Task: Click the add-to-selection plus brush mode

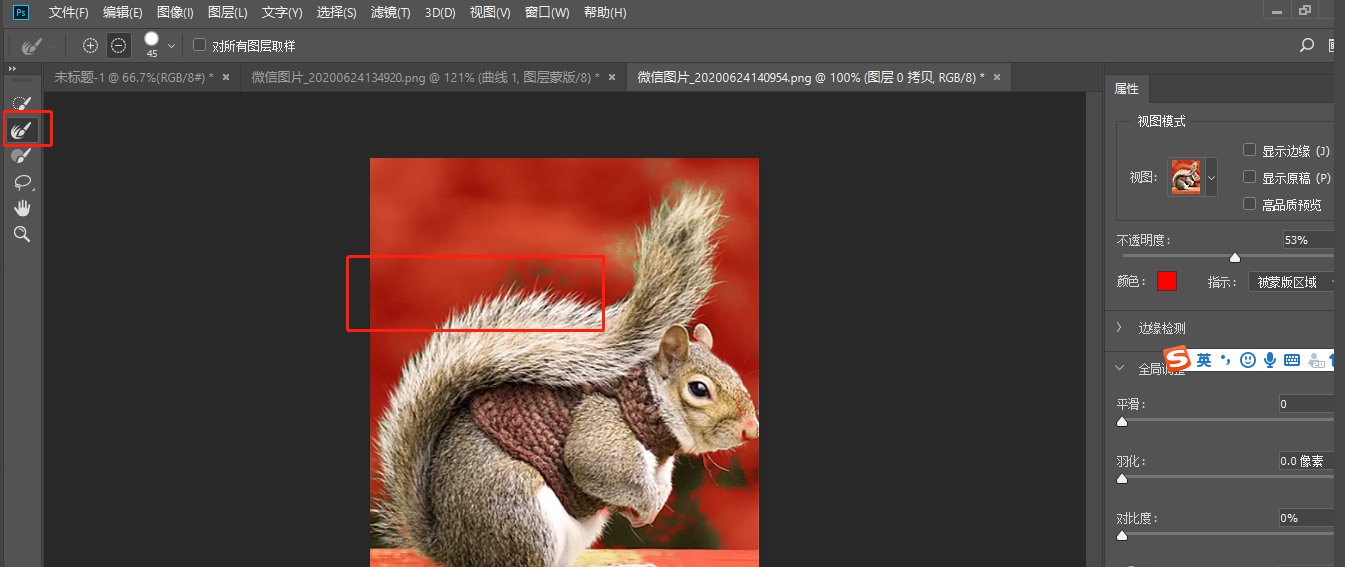Action: pyautogui.click(x=91, y=45)
